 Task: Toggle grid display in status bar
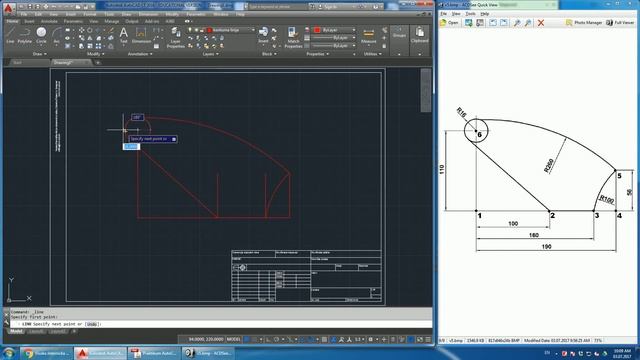coord(247,340)
